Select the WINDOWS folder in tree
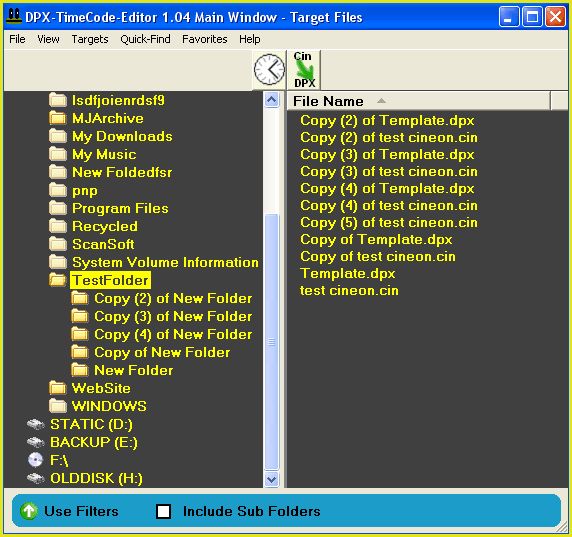 109,406
